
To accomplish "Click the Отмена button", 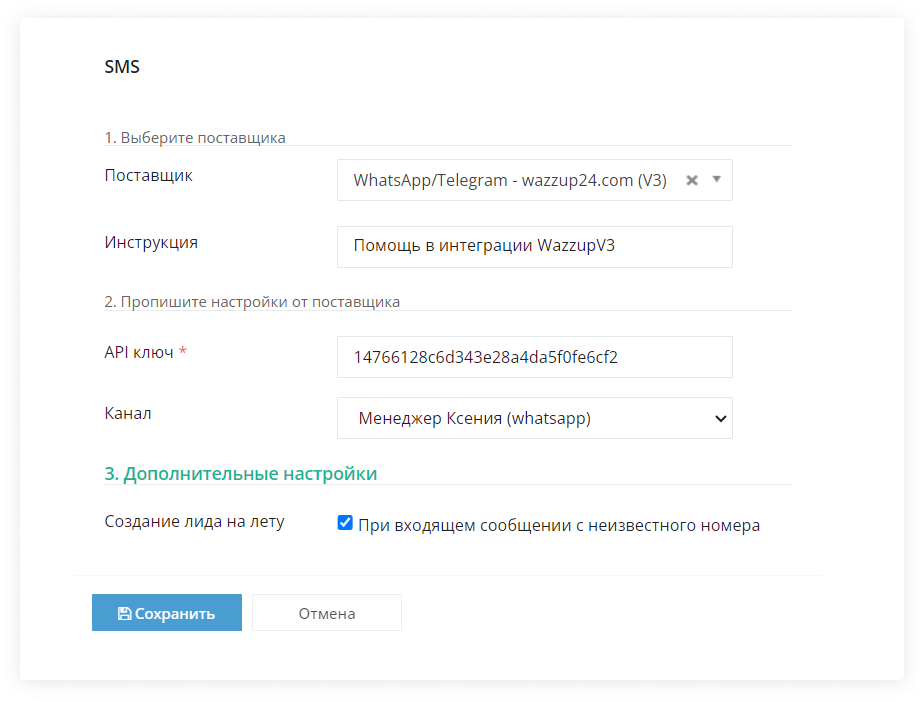I will (326, 613).
